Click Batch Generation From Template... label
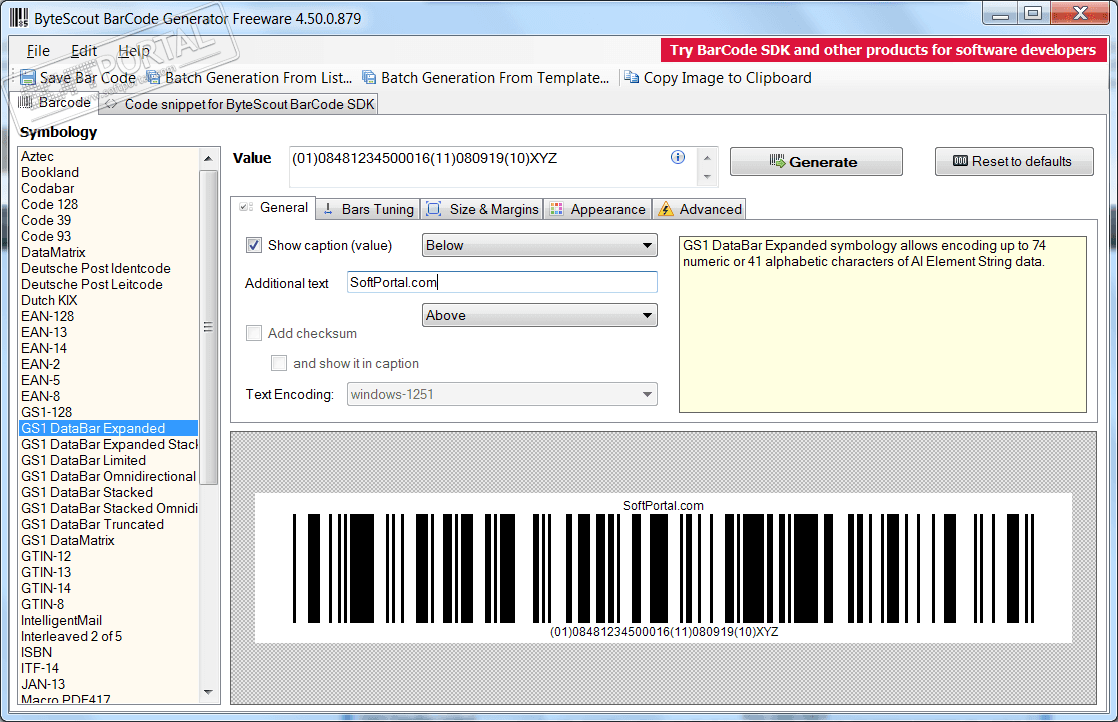The height and width of the screenshot is (722, 1118). coord(495,78)
